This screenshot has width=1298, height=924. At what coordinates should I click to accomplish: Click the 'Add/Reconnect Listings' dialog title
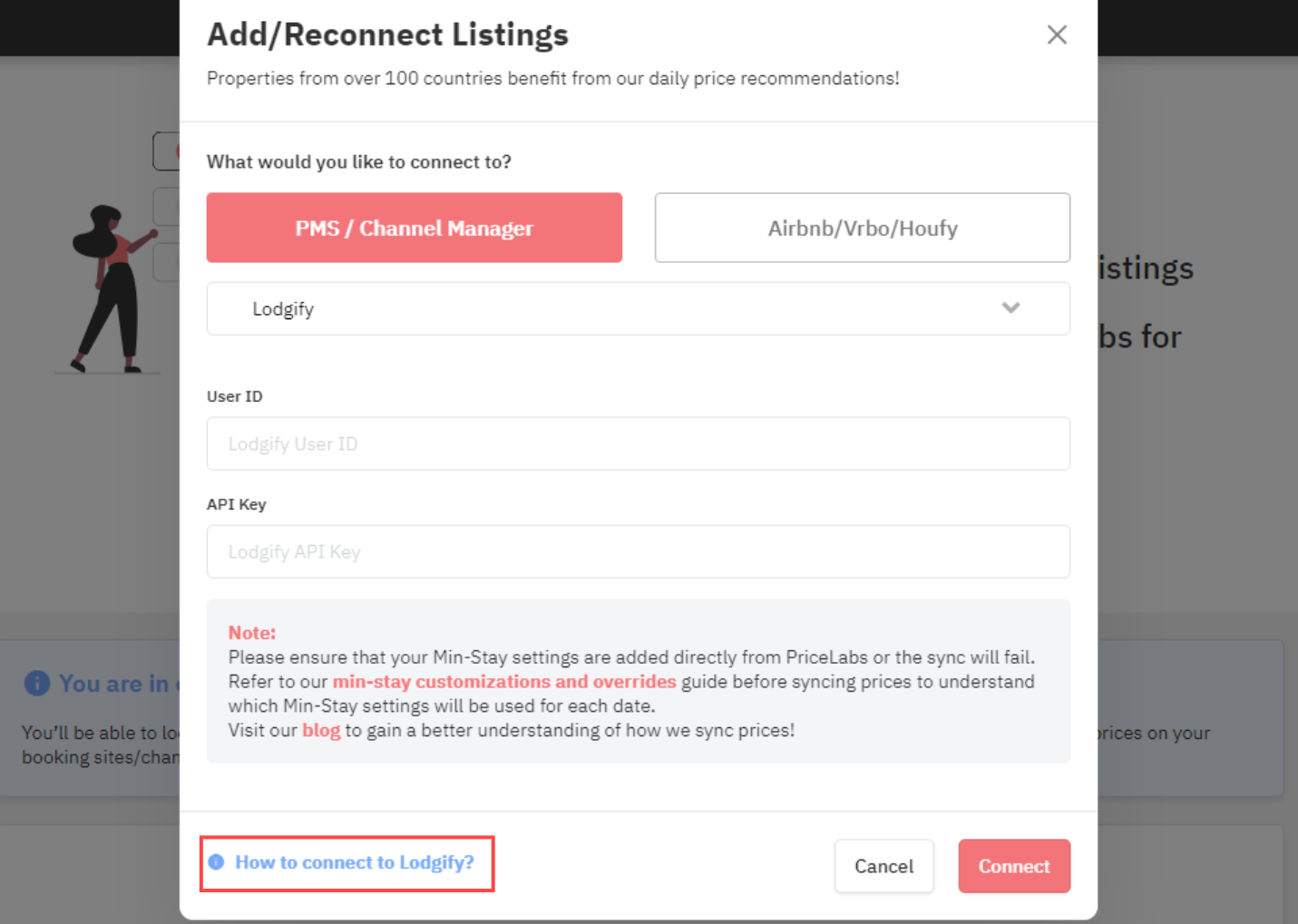click(x=388, y=34)
